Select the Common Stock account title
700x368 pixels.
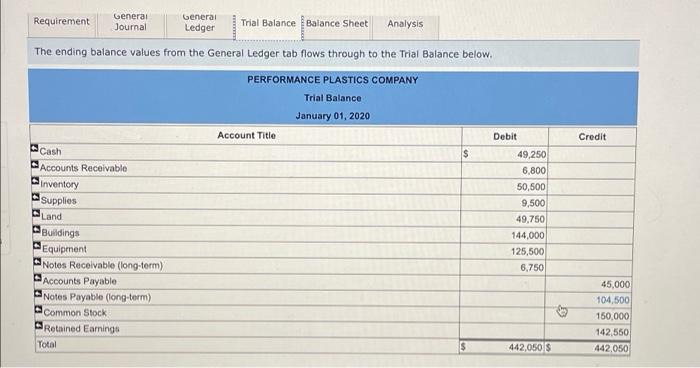click(75, 313)
